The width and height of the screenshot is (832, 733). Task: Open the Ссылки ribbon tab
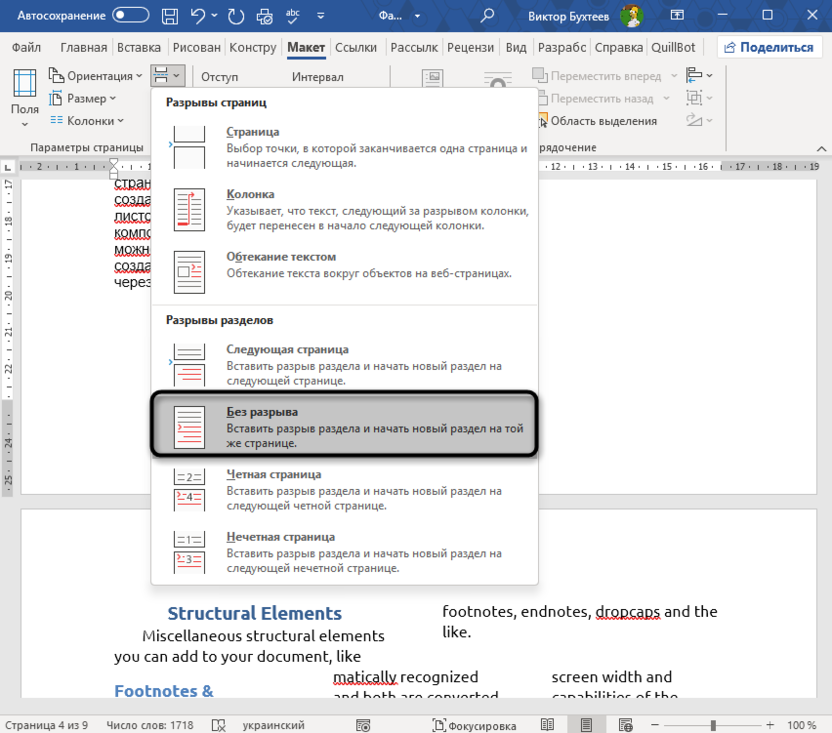[356, 47]
